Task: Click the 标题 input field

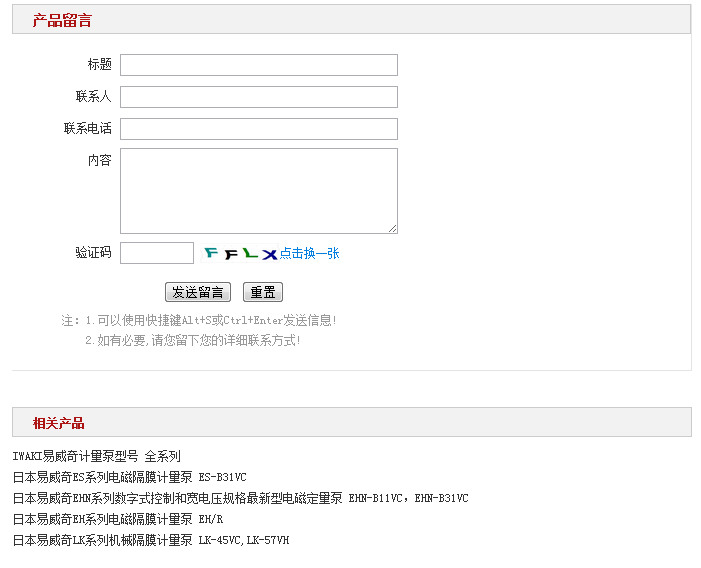Action: coord(259,65)
